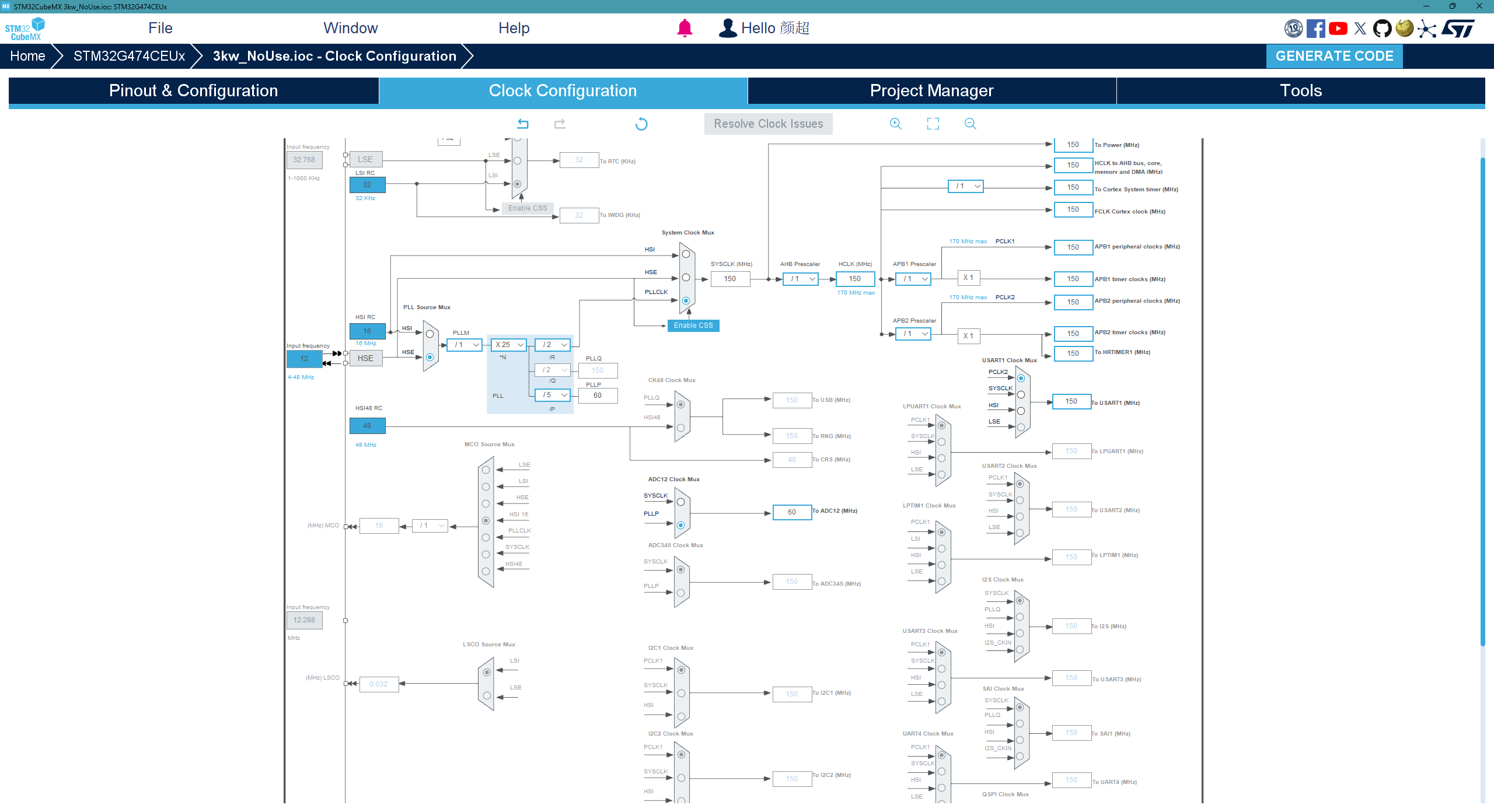Click the Enable CSS button near PLLCLK
The width and height of the screenshot is (1494, 812).
click(x=693, y=325)
